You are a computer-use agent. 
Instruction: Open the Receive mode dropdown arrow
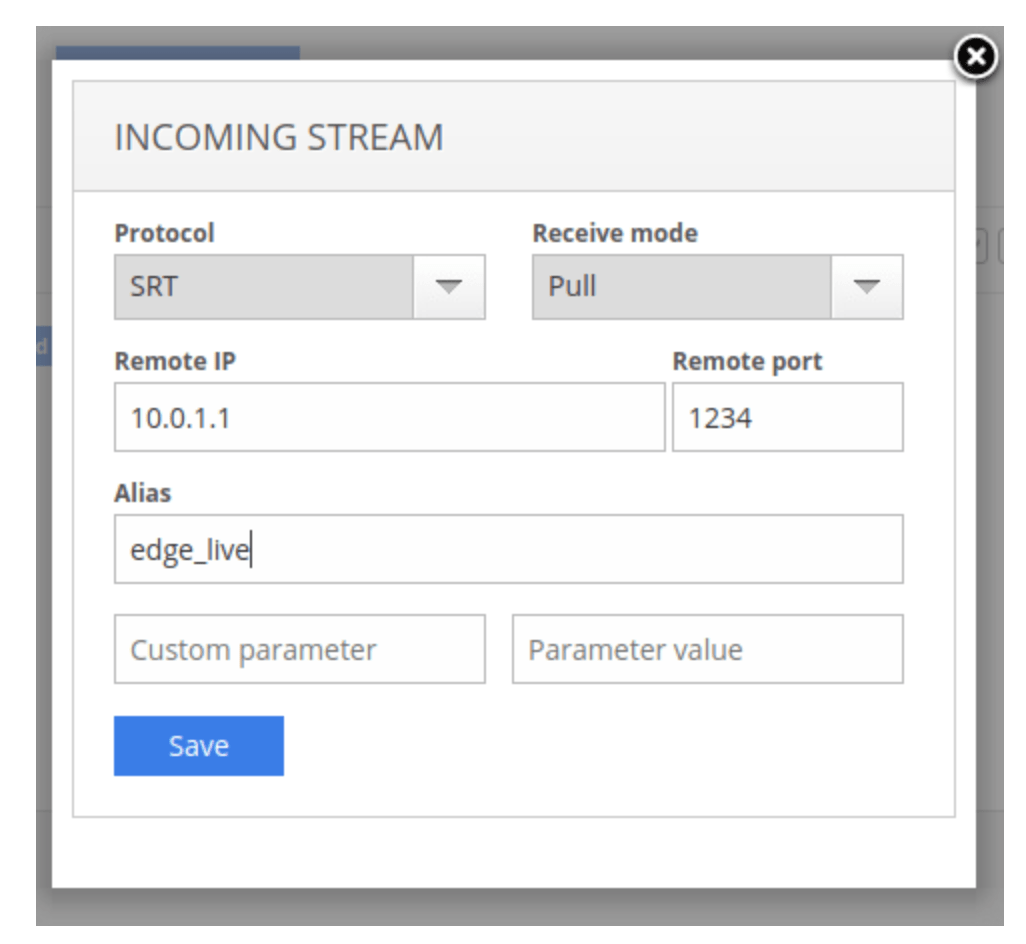click(x=867, y=287)
